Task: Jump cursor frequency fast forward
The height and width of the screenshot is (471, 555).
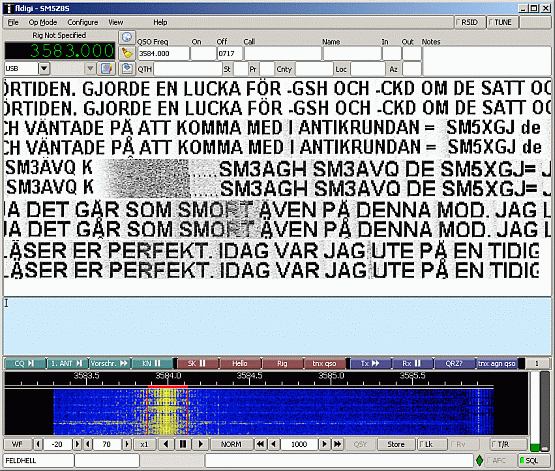Action: (337, 444)
